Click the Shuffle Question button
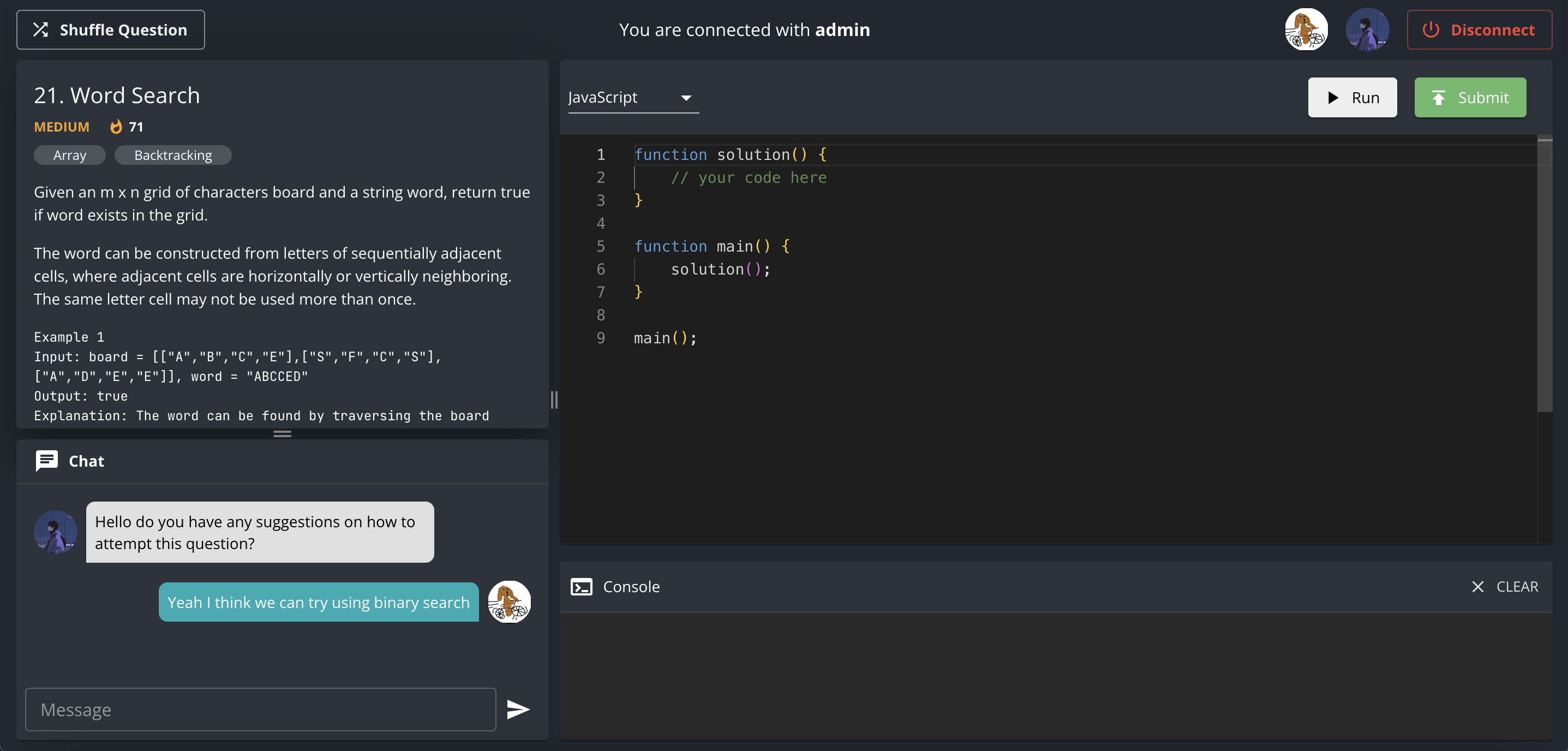Screen dimensions: 1568x751 coord(110,30)
